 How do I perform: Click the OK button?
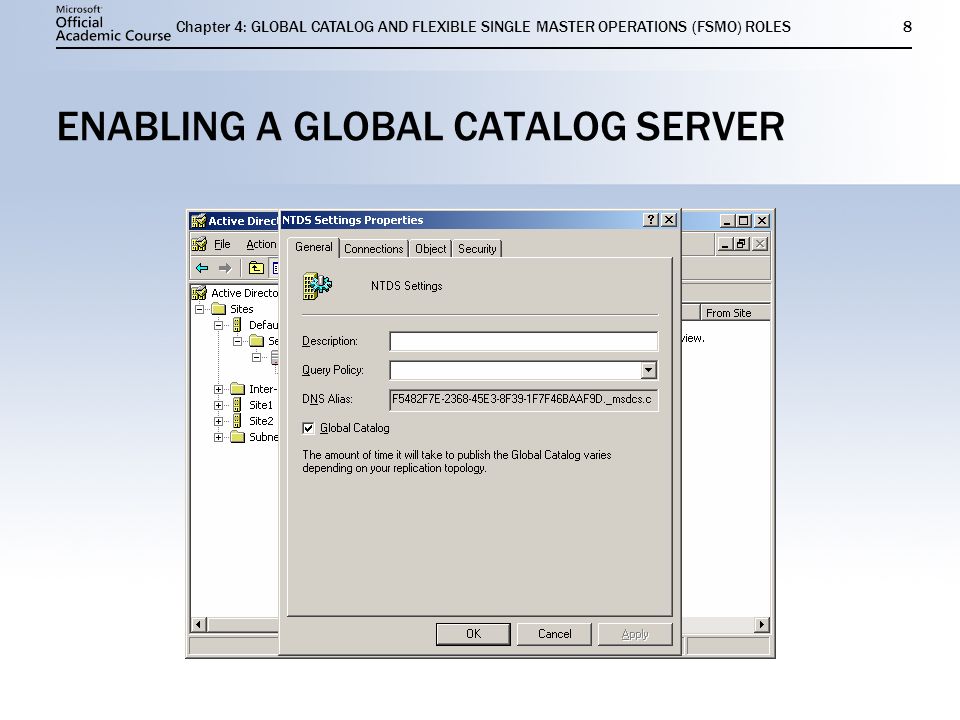click(473, 634)
